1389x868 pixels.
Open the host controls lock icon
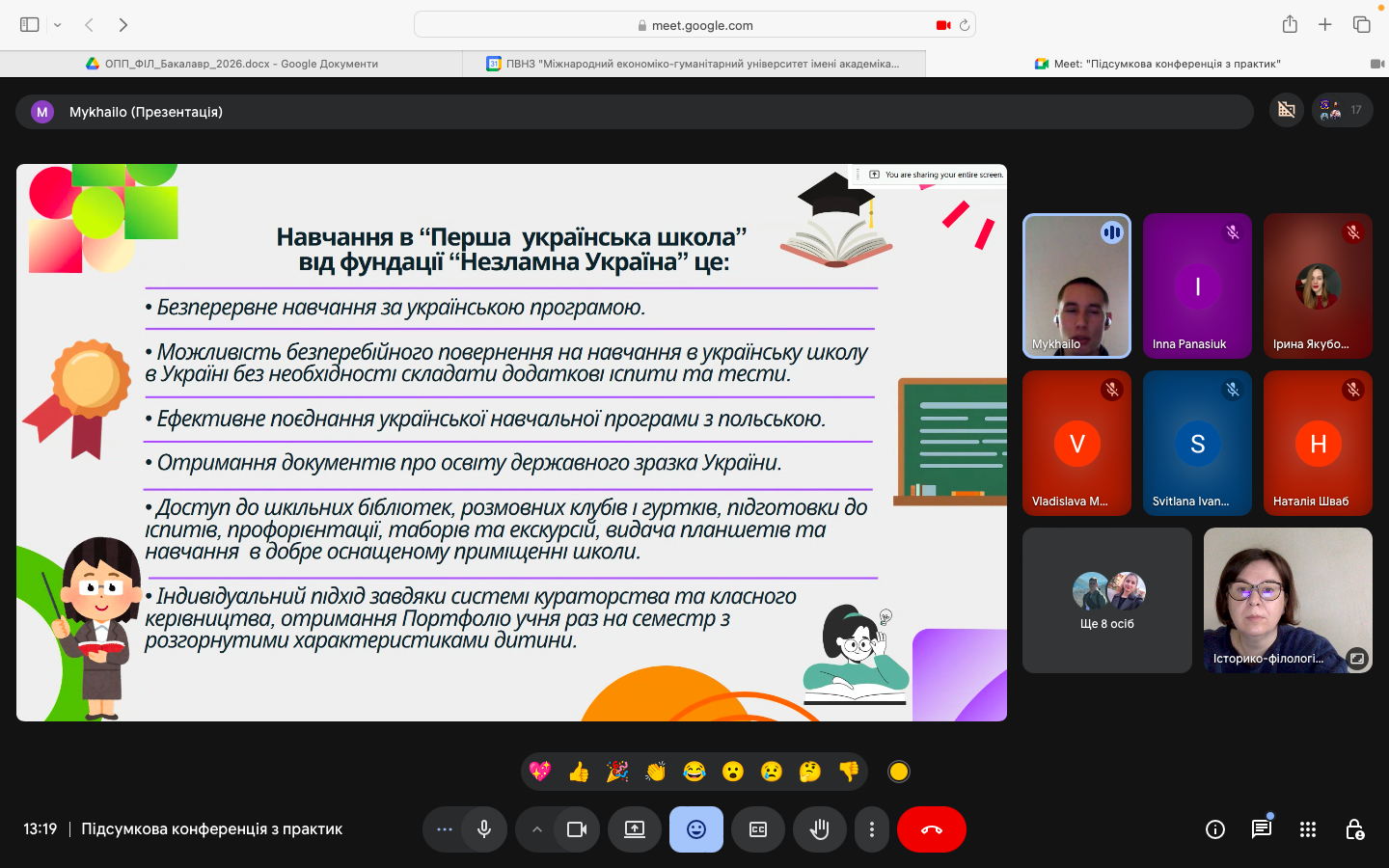tap(1355, 829)
